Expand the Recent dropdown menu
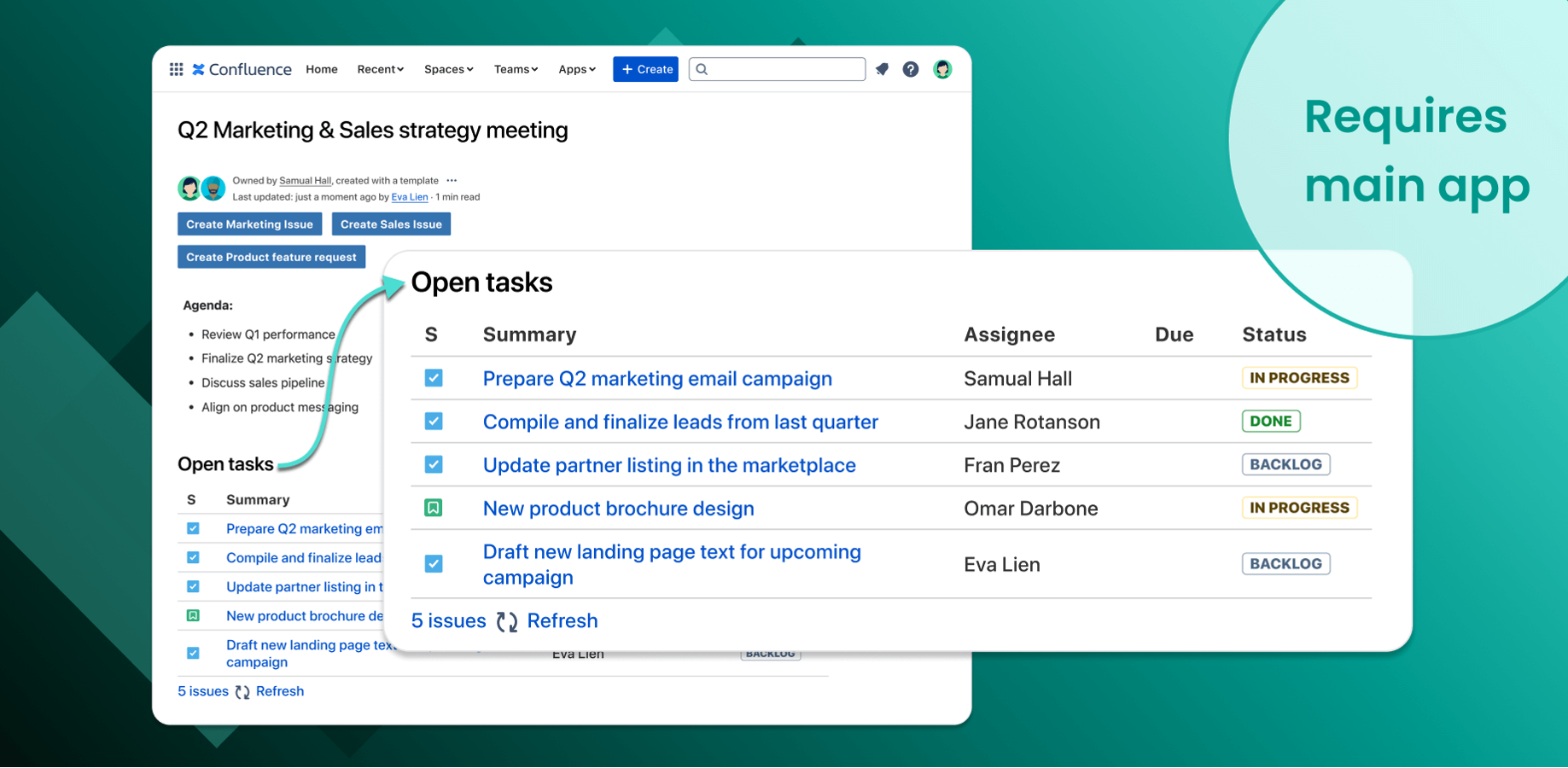The width and height of the screenshot is (1568, 768). pos(381,69)
